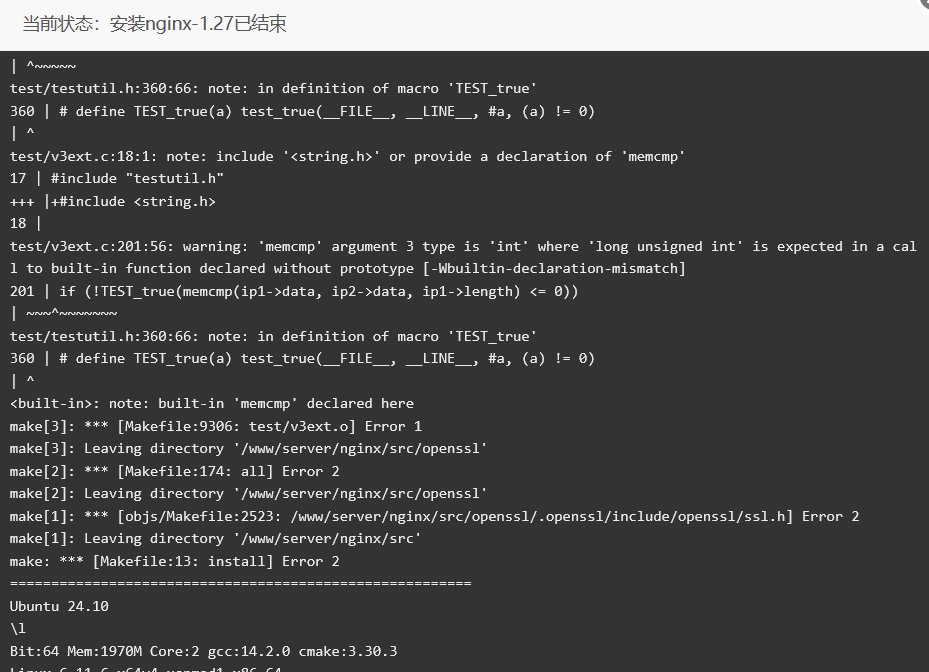929x672 pixels.
Task: Click the '17 | #include "testutil.h"' line
Action: 117,178
